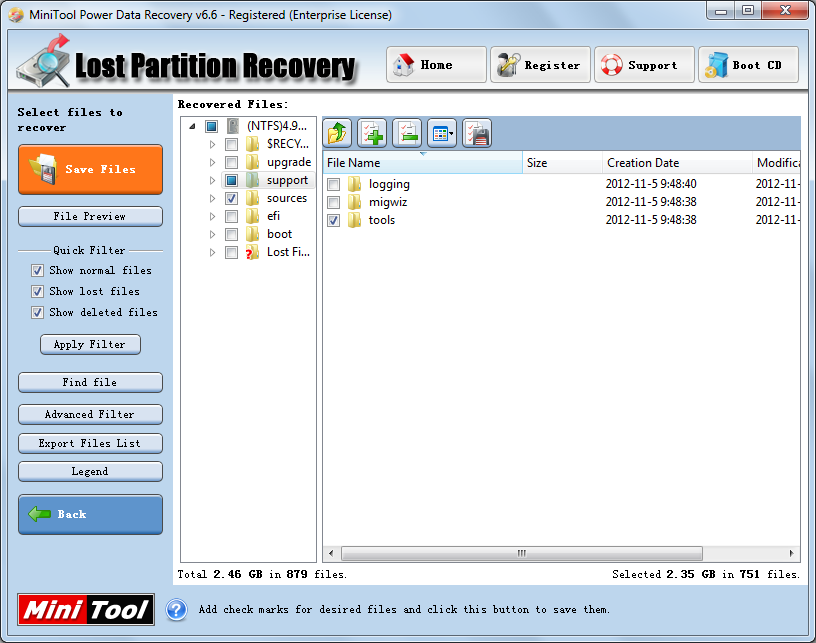Expand the boot tree node

tap(212, 235)
